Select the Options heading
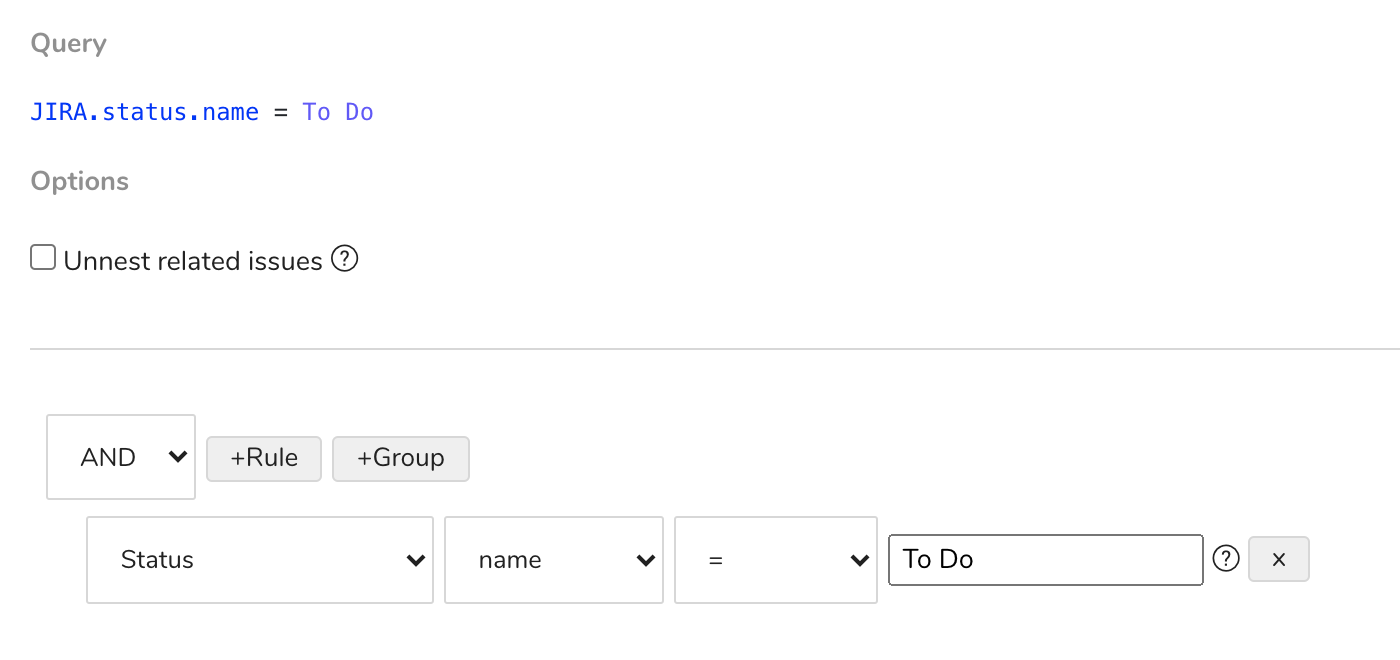The height and width of the screenshot is (660, 1400). click(x=80, y=181)
